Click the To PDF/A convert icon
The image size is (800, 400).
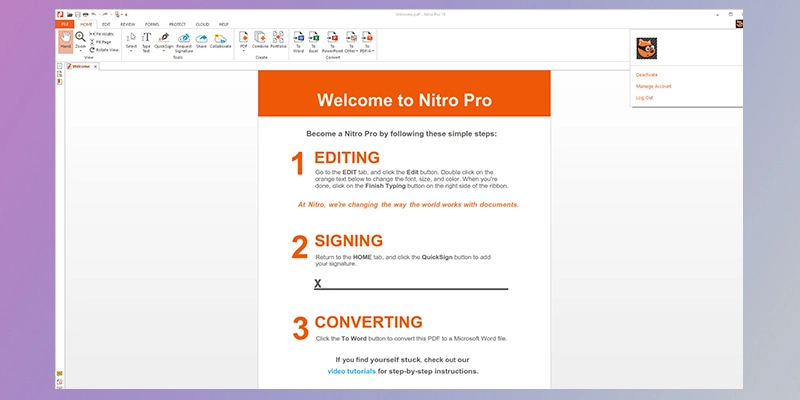pos(367,37)
